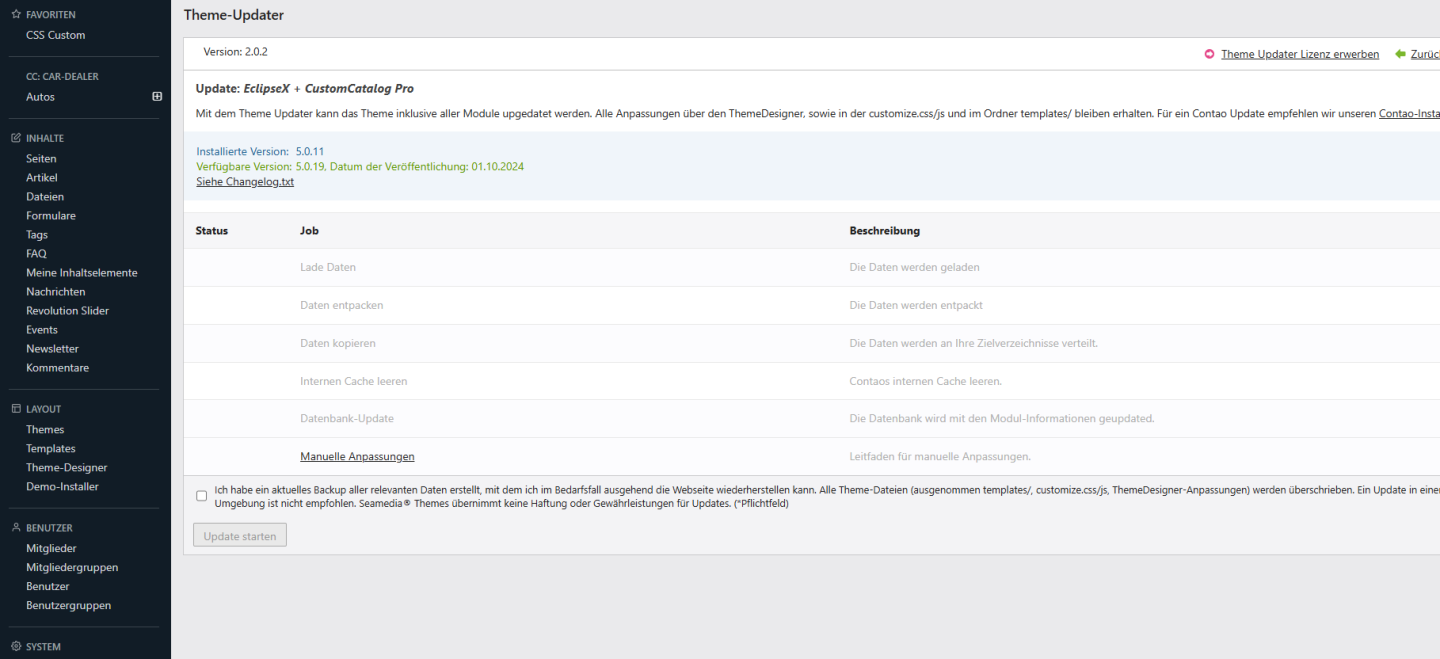The width and height of the screenshot is (1440, 659).
Task: Go to Seiten in the sidebar
Action: click(x=41, y=159)
